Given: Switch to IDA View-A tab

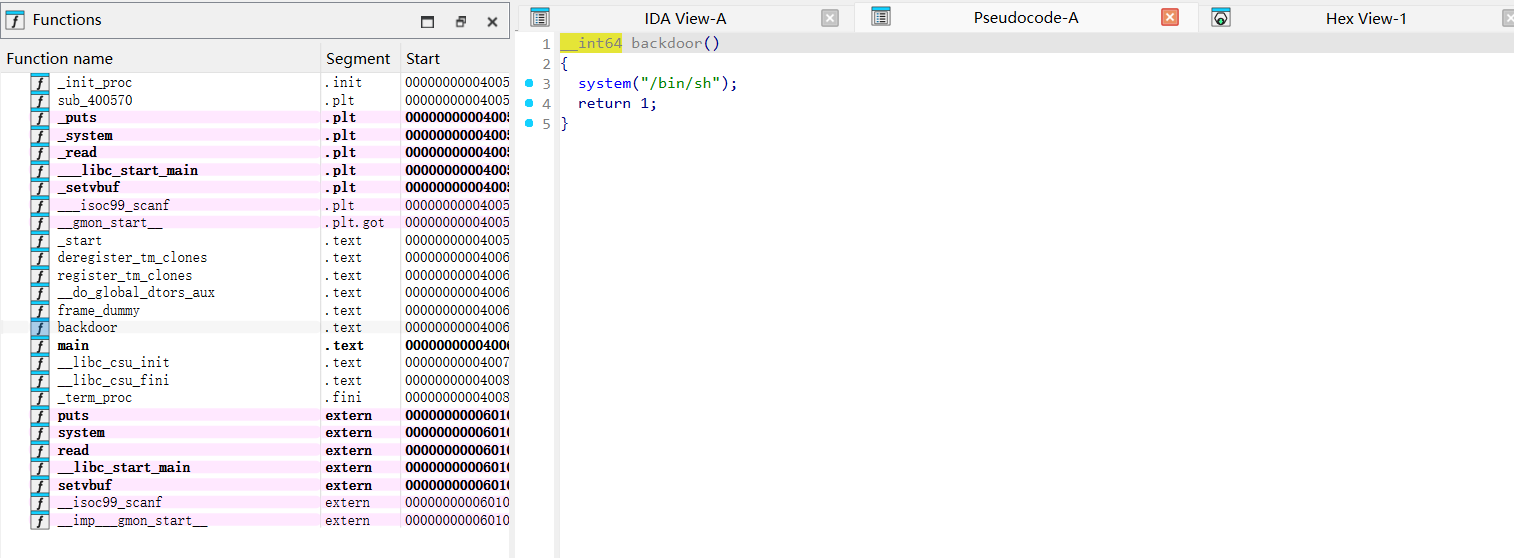Looking at the screenshot, I should (685, 18).
